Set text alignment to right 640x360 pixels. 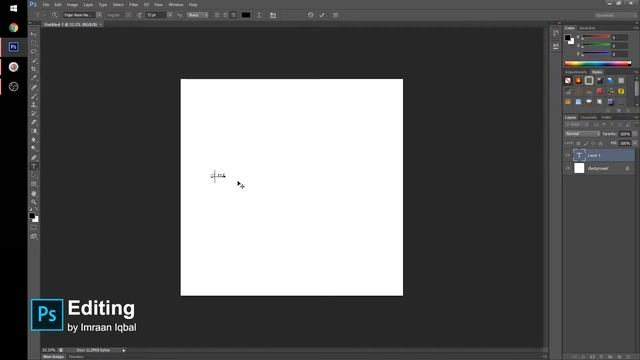tap(233, 15)
